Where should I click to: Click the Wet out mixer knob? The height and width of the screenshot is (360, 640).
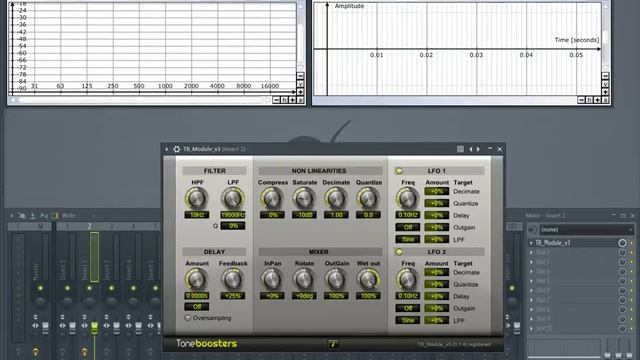click(368, 280)
